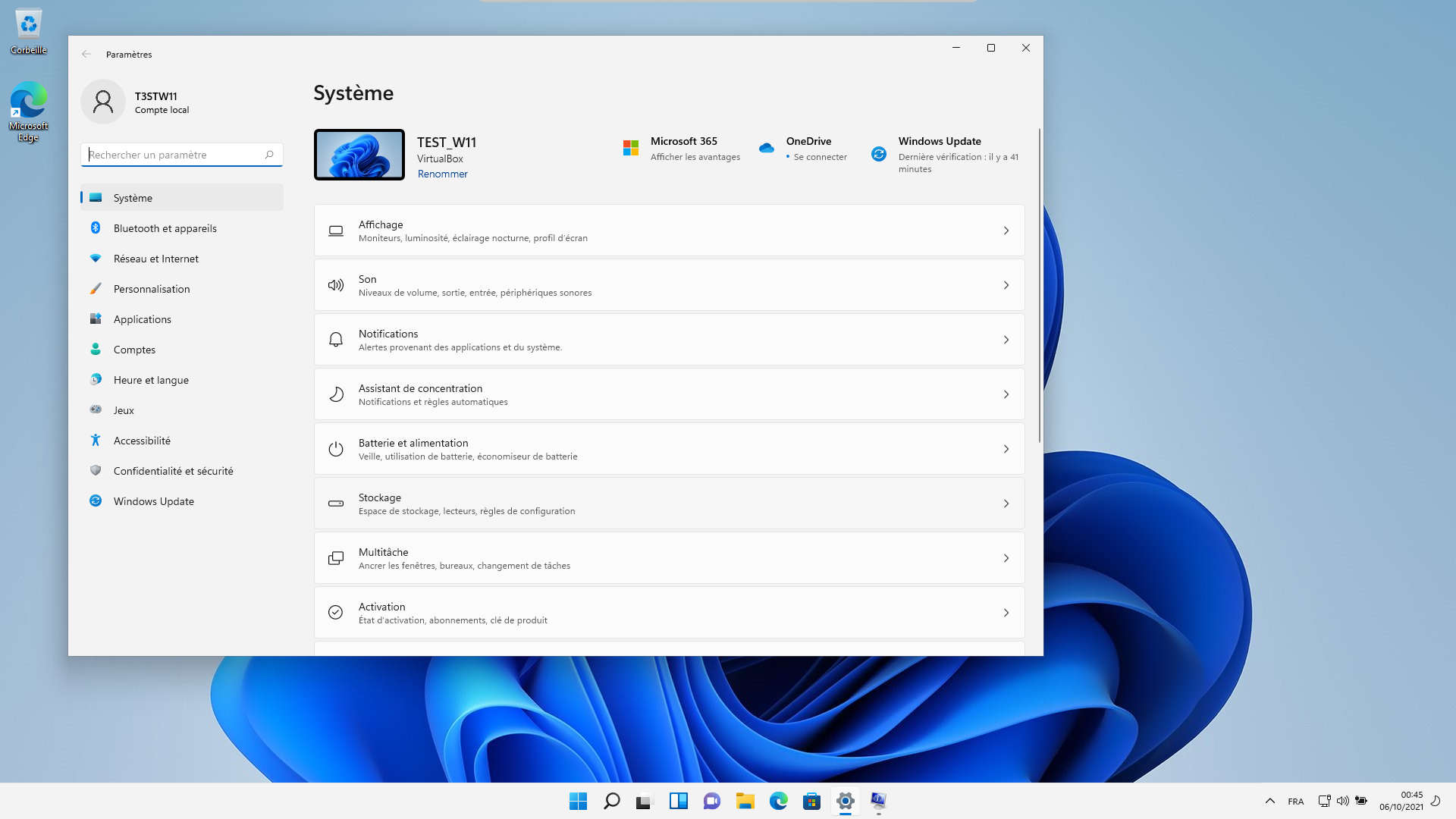
Task: Open Heure et langue section
Action: pyautogui.click(x=151, y=380)
